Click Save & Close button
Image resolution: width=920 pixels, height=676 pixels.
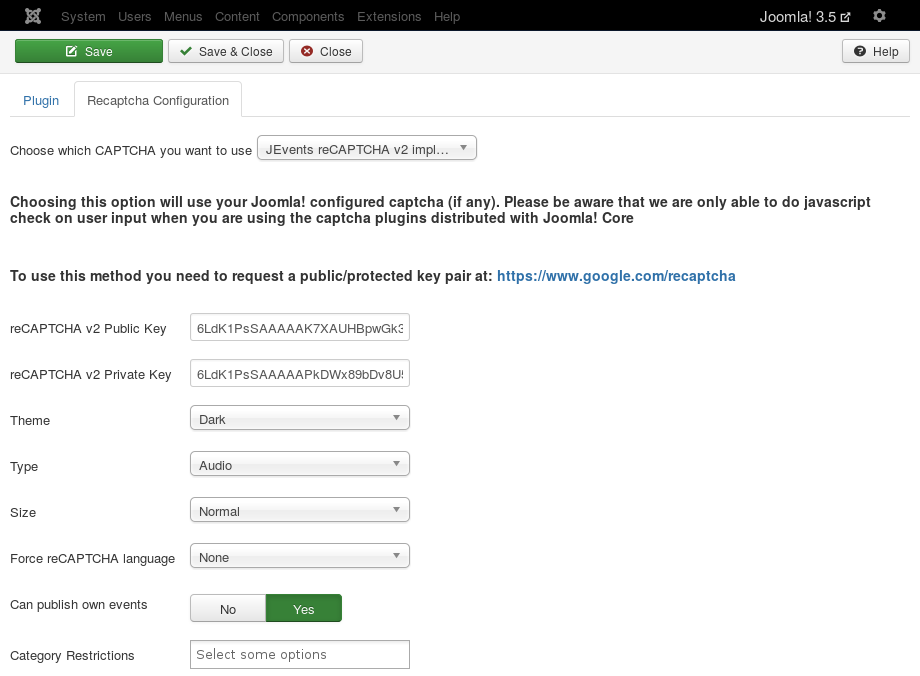tap(226, 51)
